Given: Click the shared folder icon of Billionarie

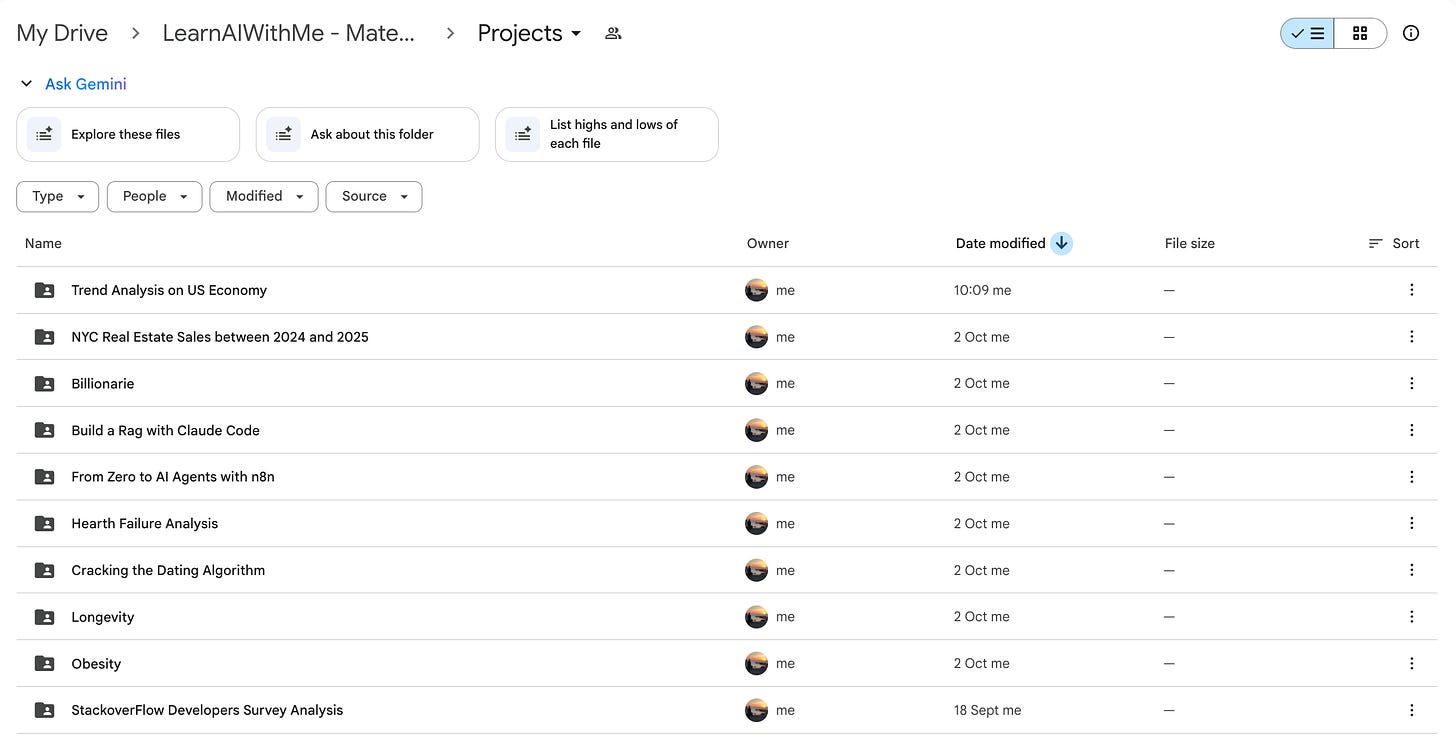Looking at the screenshot, I should pyautogui.click(x=45, y=383).
